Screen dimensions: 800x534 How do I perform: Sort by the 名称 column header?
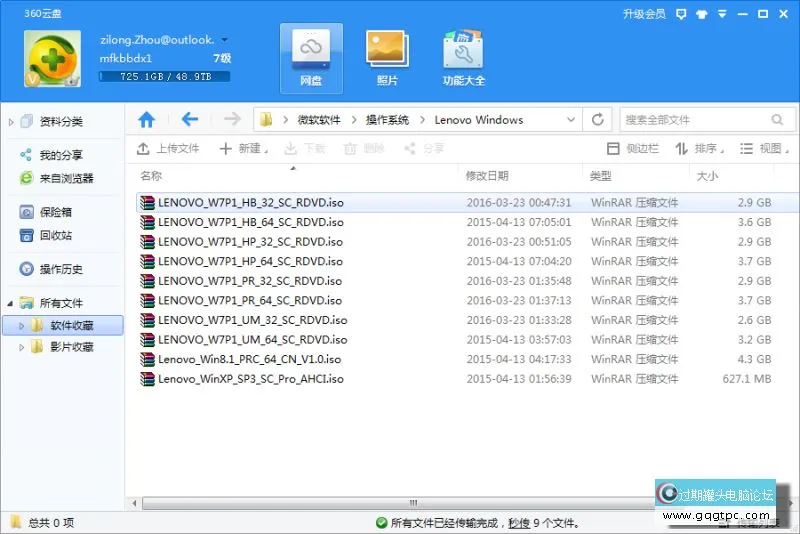[x=151, y=176]
